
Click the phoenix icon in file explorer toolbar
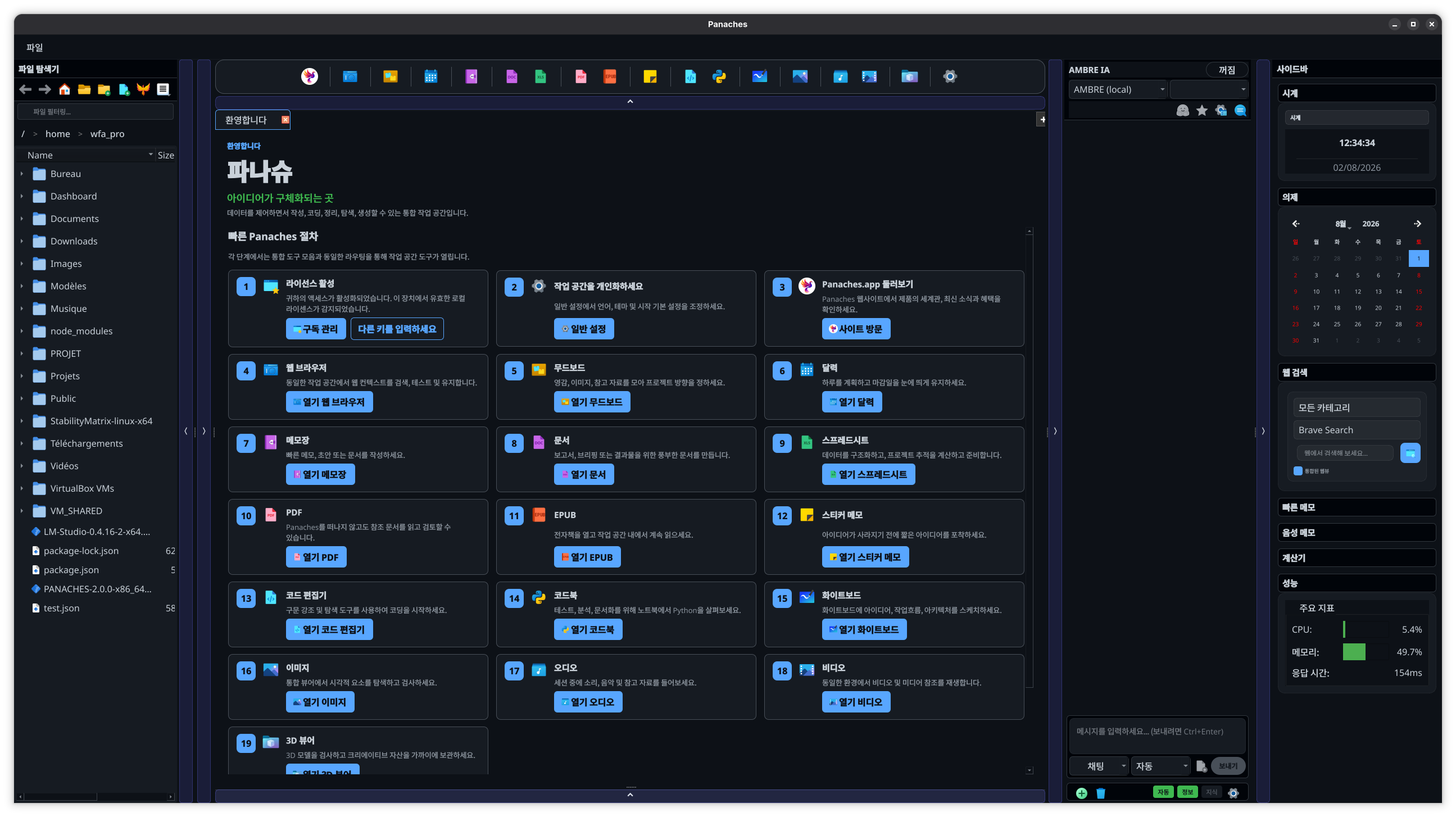point(143,89)
